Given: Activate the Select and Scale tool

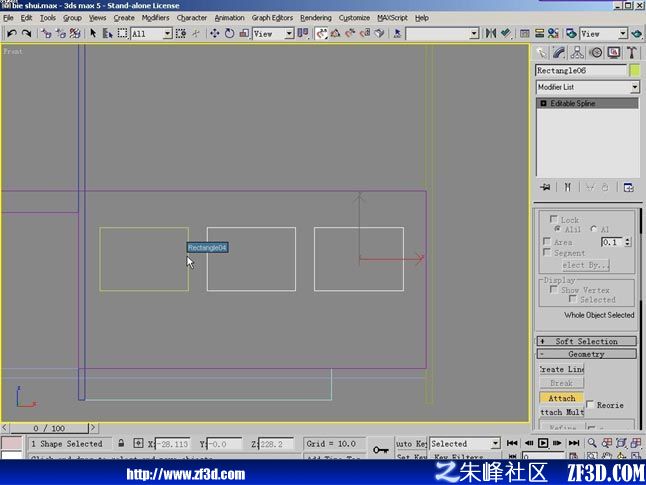Looking at the screenshot, I should tap(244, 33).
